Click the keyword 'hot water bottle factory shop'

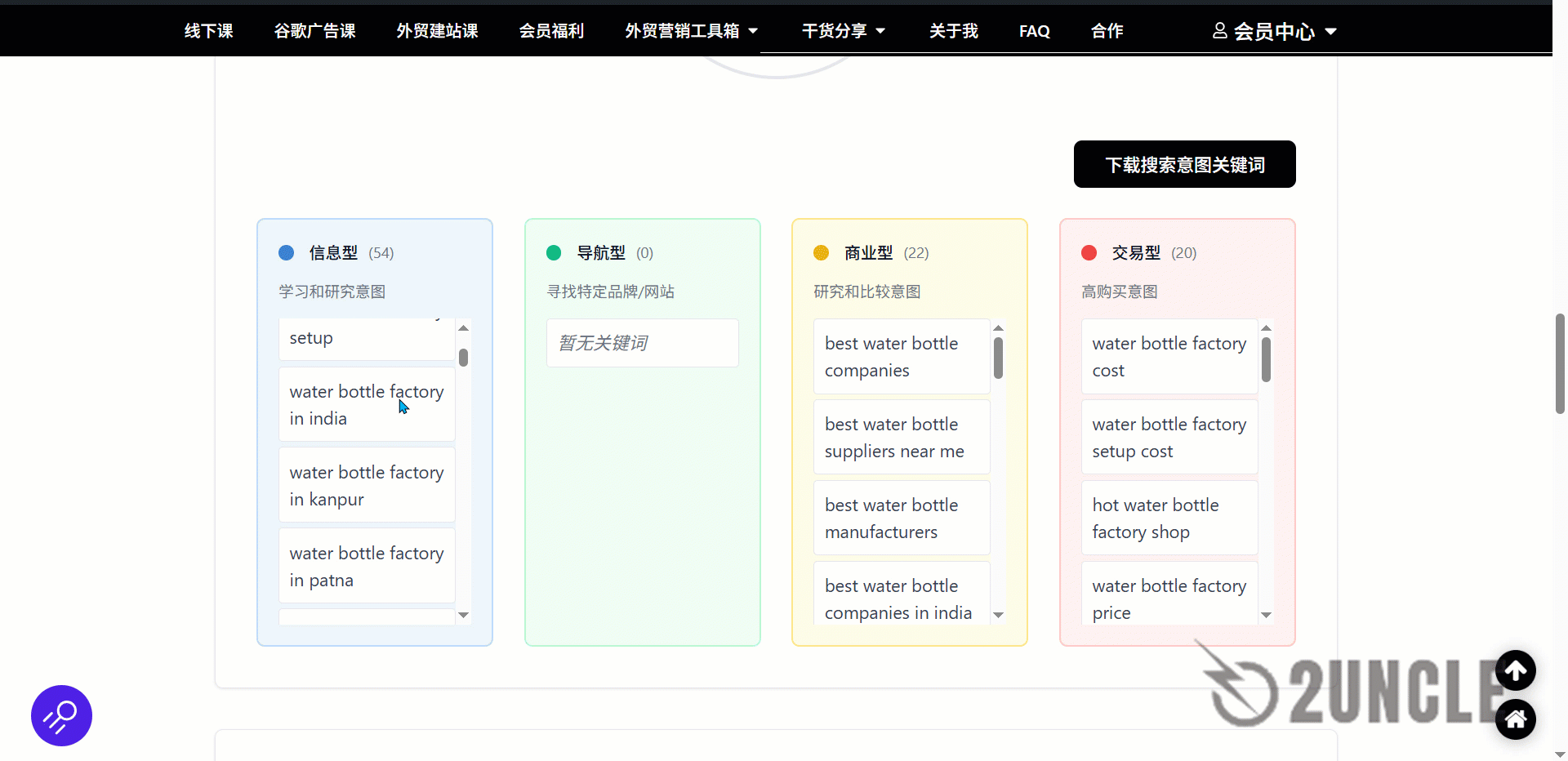pos(1169,518)
